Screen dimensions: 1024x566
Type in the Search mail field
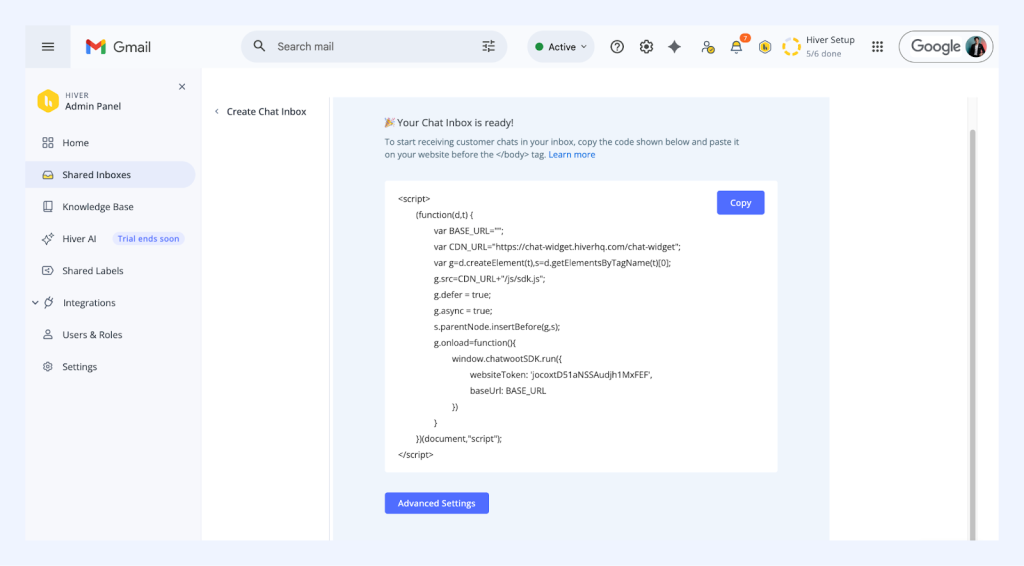coord(370,47)
